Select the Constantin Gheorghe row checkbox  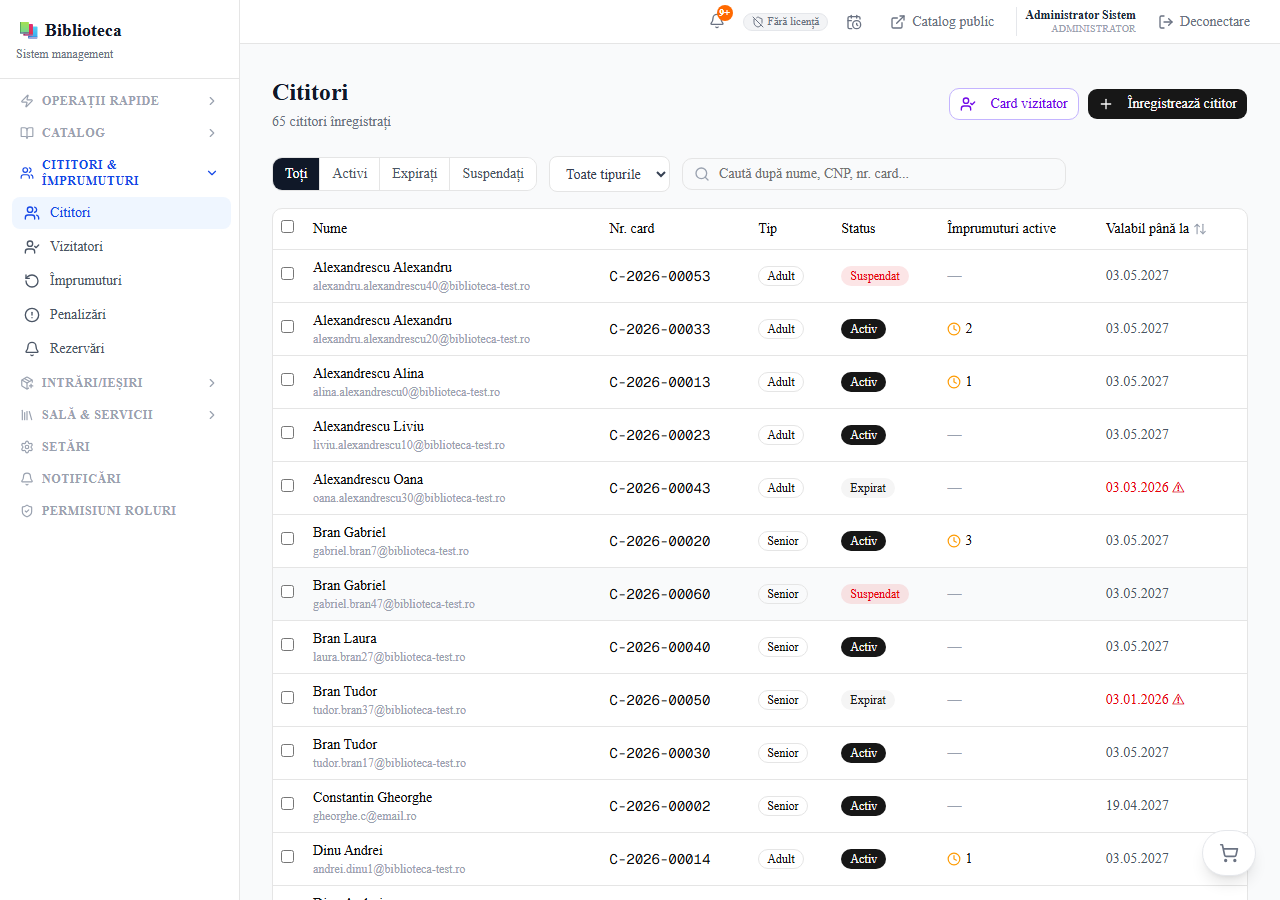pyautogui.click(x=288, y=803)
